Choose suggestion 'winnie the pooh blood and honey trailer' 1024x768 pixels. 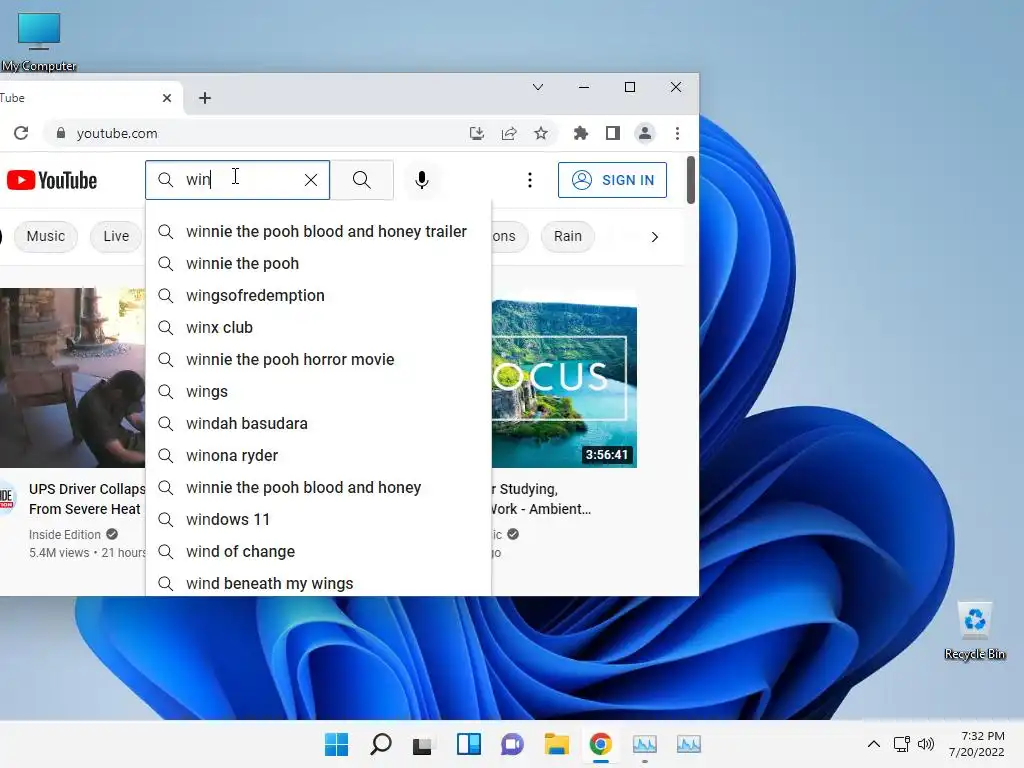point(319,231)
